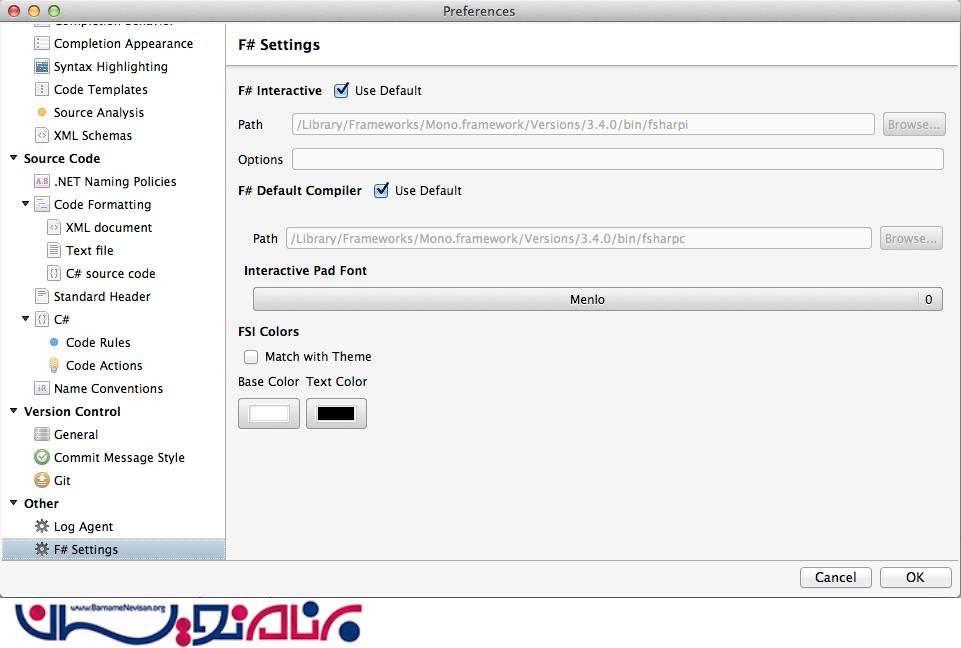Image resolution: width=961 pixels, height=648 pixels.
Task: Select .NET Naming Policies
Action: (x=115, y=181)
